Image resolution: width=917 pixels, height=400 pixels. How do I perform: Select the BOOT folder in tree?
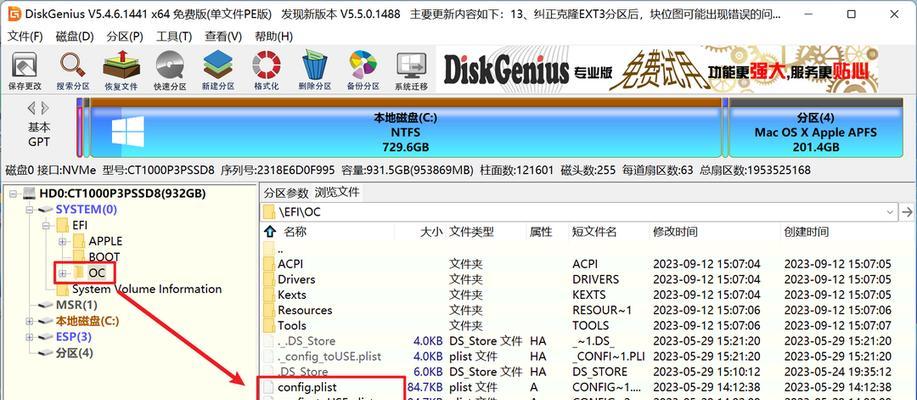click(x=104, y=257)
